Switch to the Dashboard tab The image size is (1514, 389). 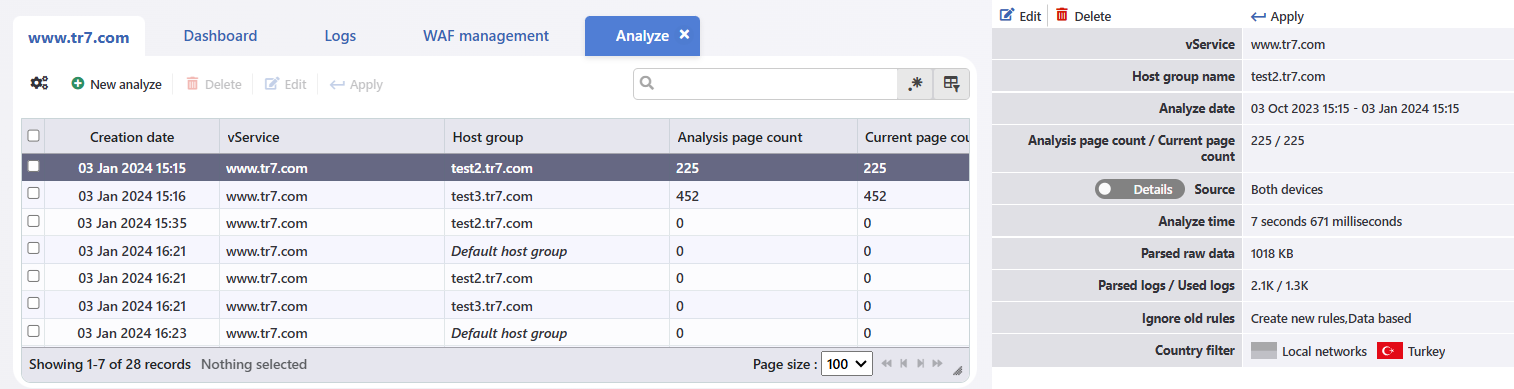click(220, 36)
